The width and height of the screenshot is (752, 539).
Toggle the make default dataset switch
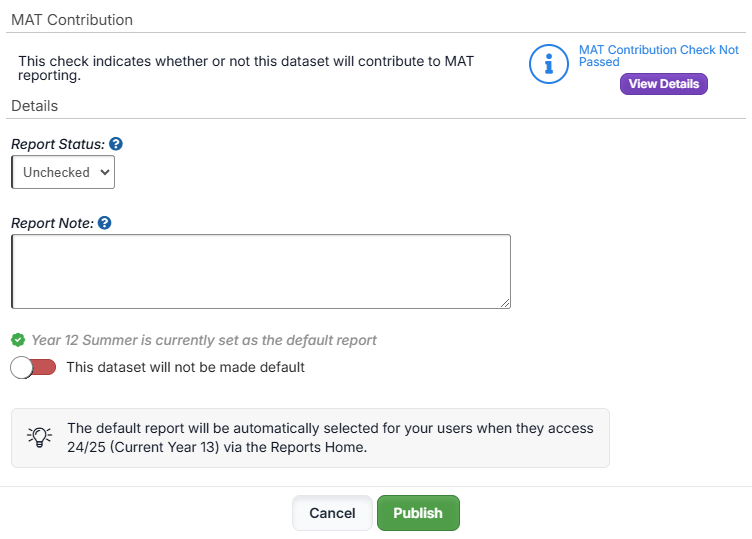coord(33,367)
